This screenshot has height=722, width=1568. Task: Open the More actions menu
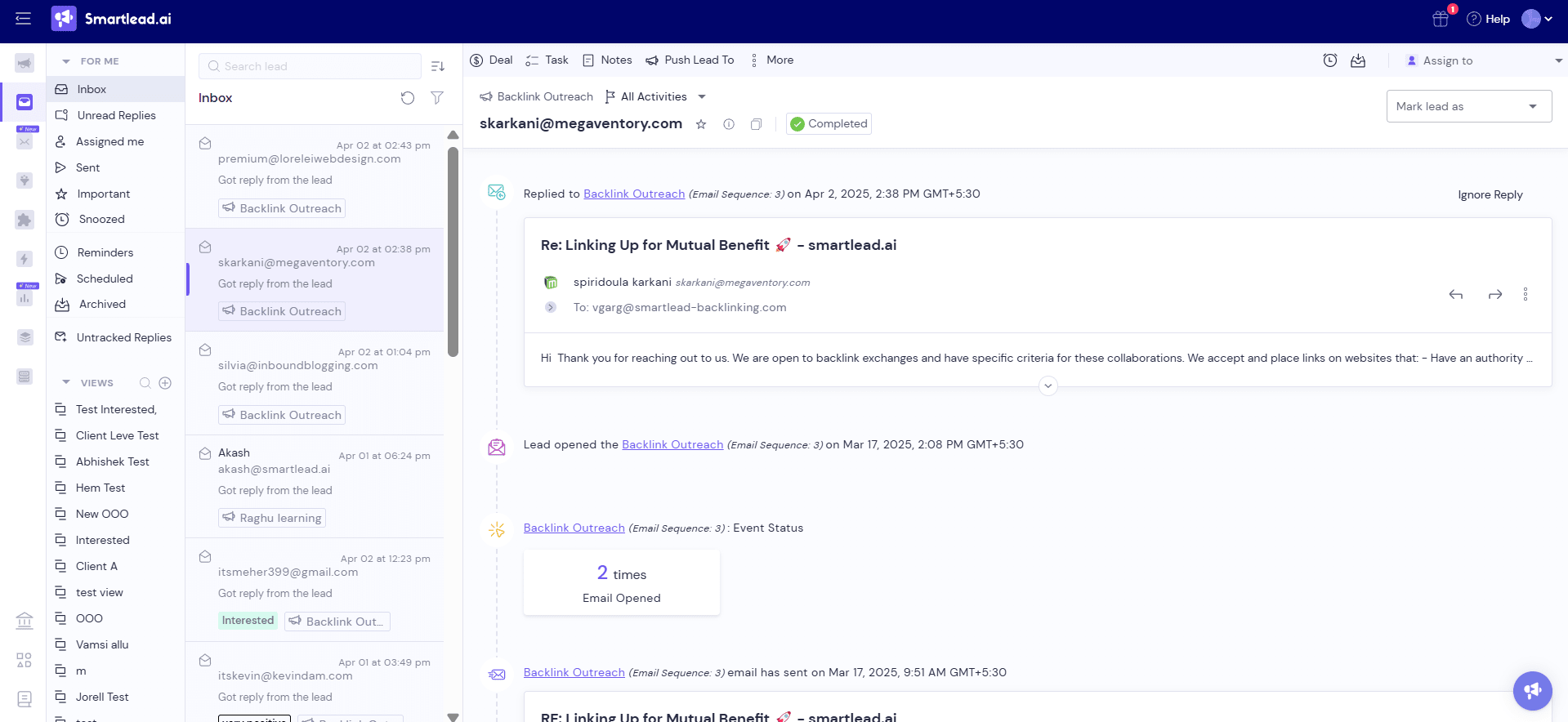coord(771,60)
